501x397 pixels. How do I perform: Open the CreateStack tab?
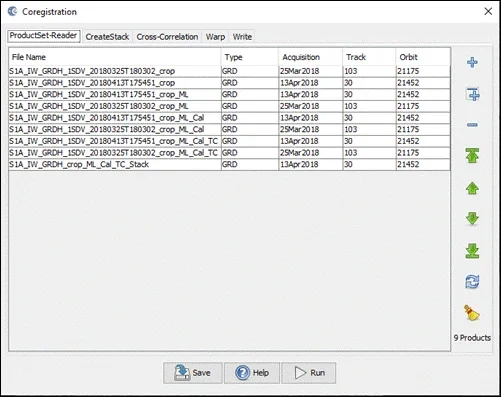107,37
